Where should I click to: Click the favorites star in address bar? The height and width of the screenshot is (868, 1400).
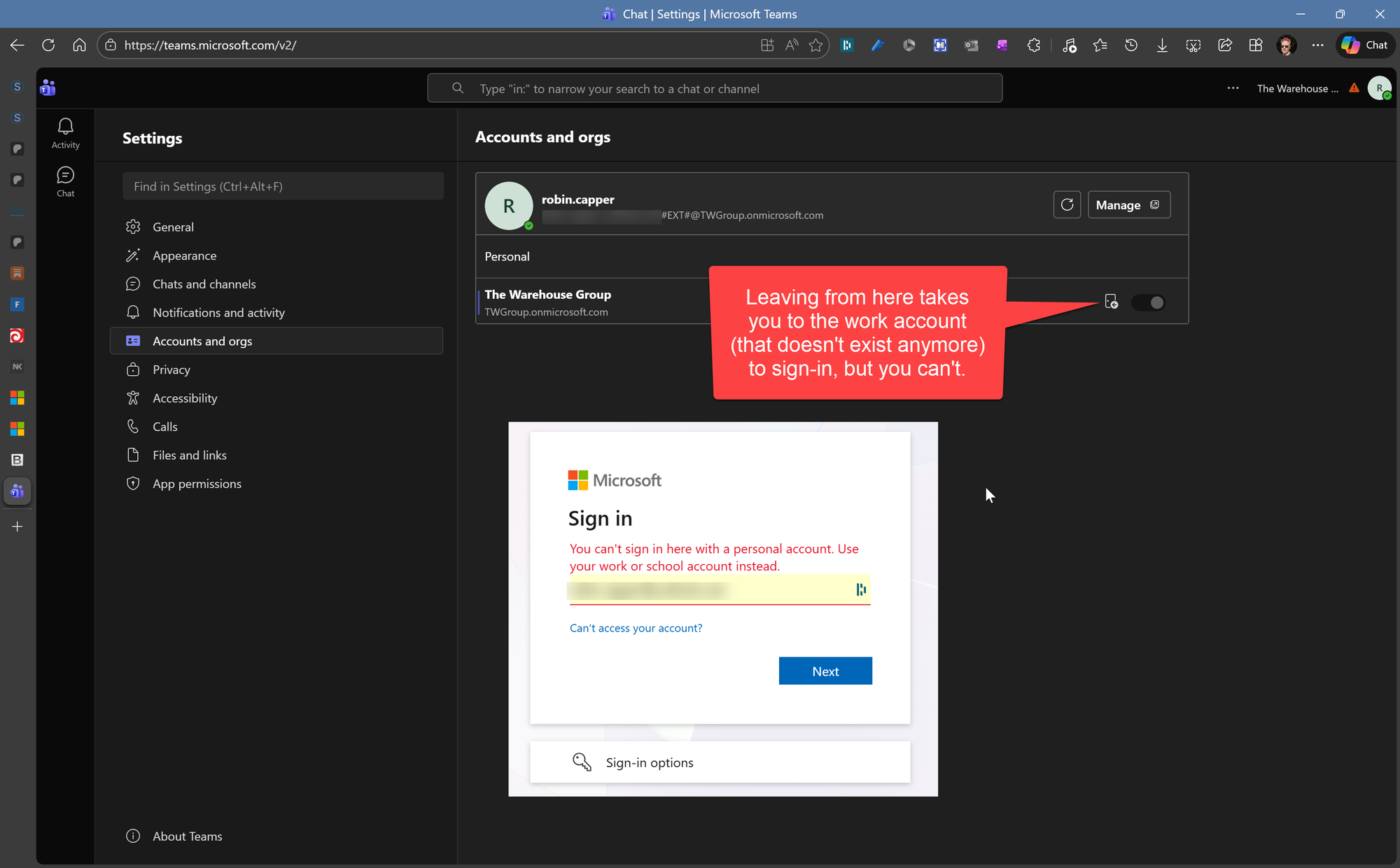pos(815,45)
